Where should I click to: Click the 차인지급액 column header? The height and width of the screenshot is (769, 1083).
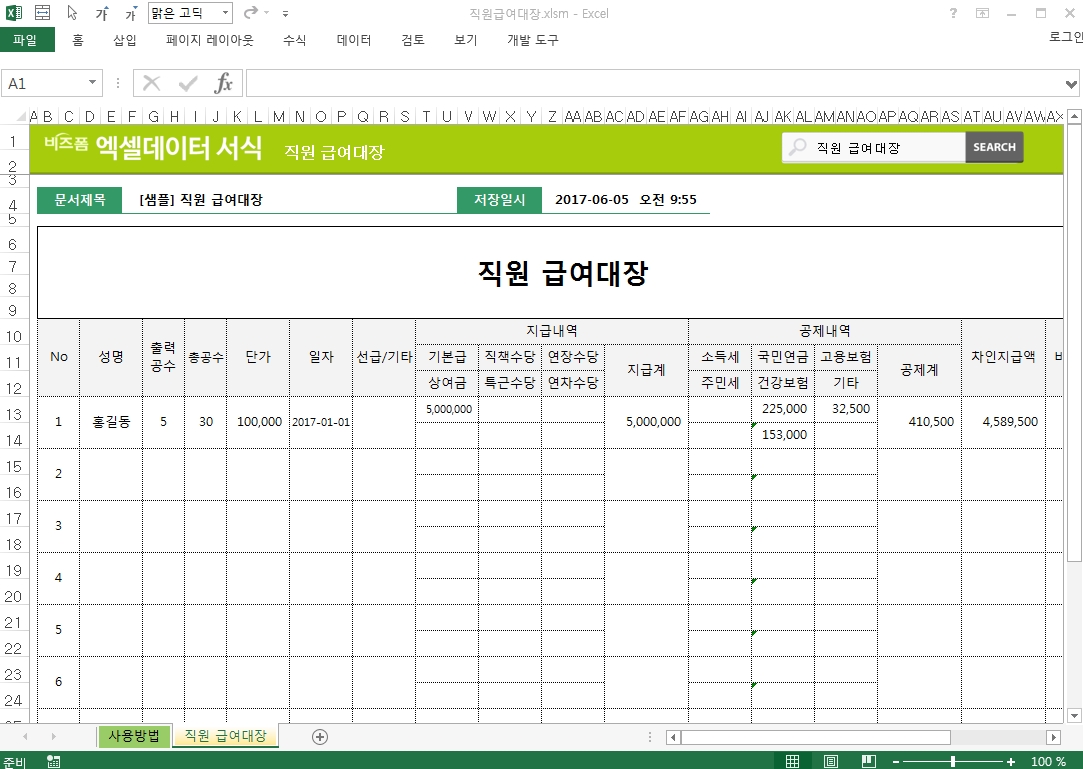point(1004,357)
